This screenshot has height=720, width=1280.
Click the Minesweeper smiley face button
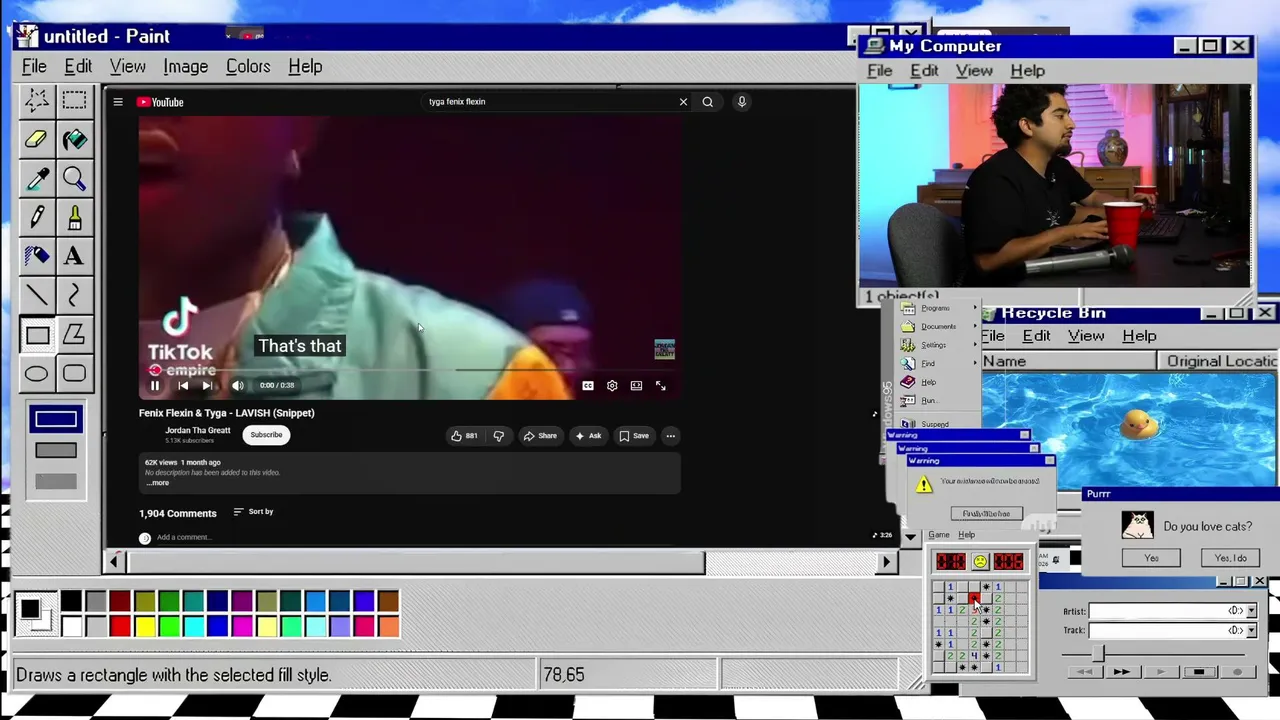point(980,562)
